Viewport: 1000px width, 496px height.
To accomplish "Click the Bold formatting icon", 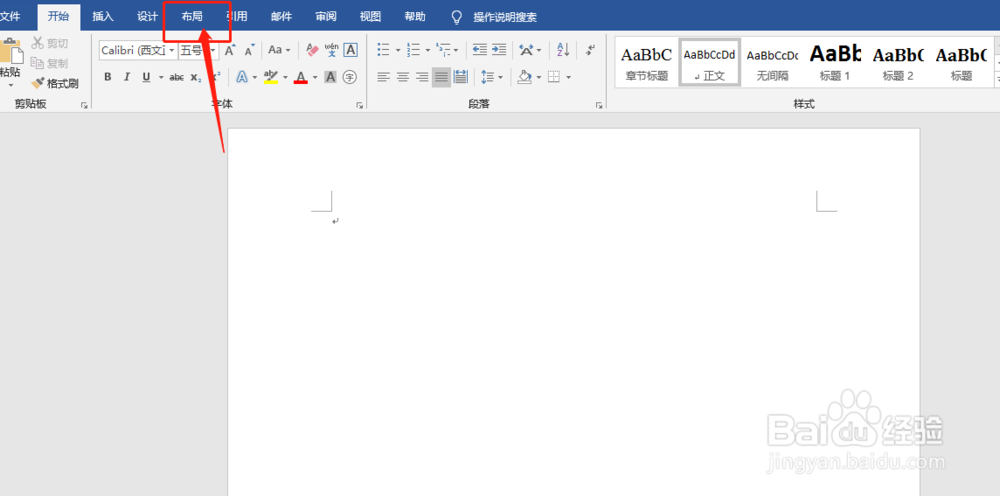I will pos(108,77).
